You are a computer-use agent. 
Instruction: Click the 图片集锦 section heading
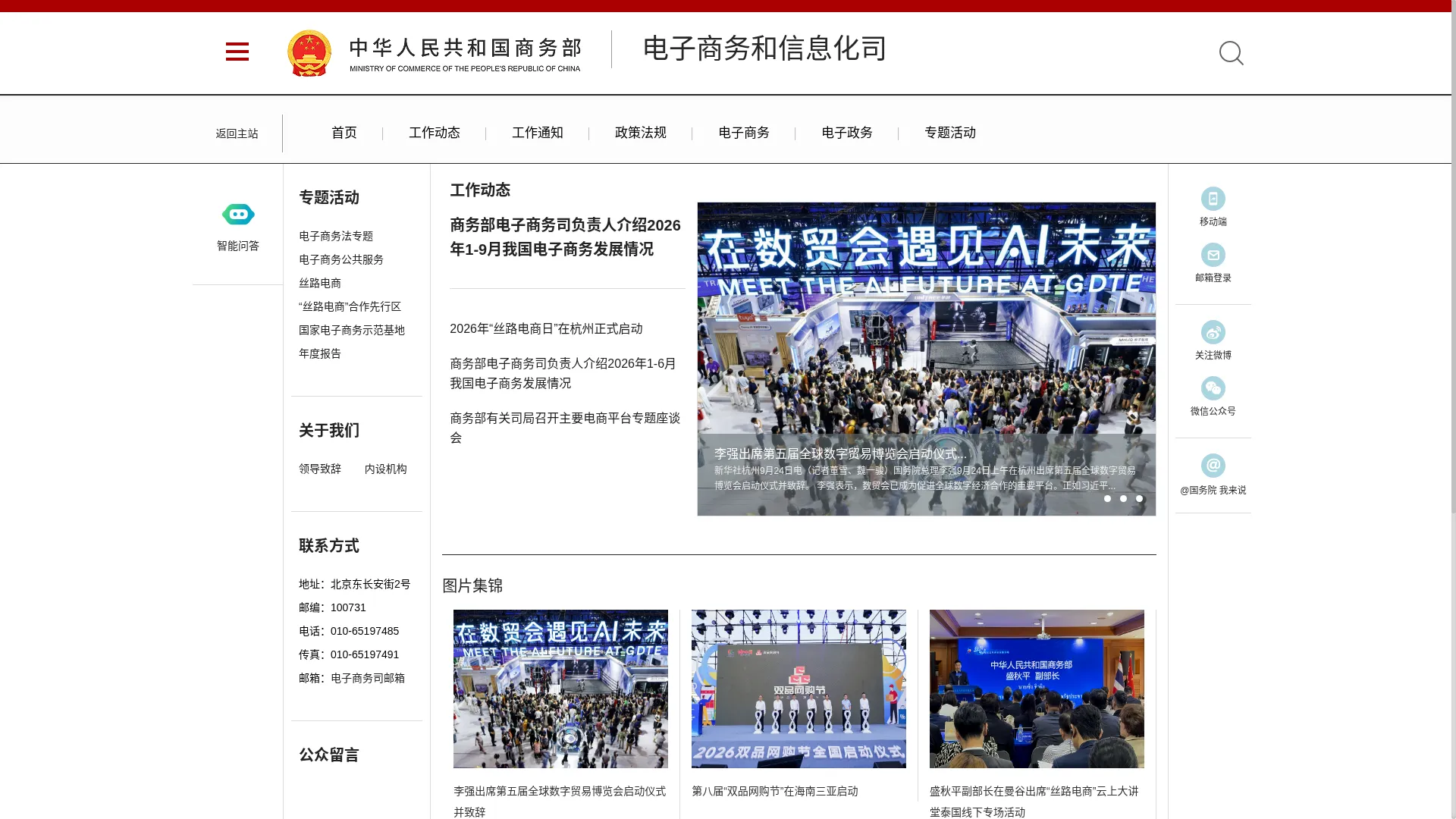point(472,585)
